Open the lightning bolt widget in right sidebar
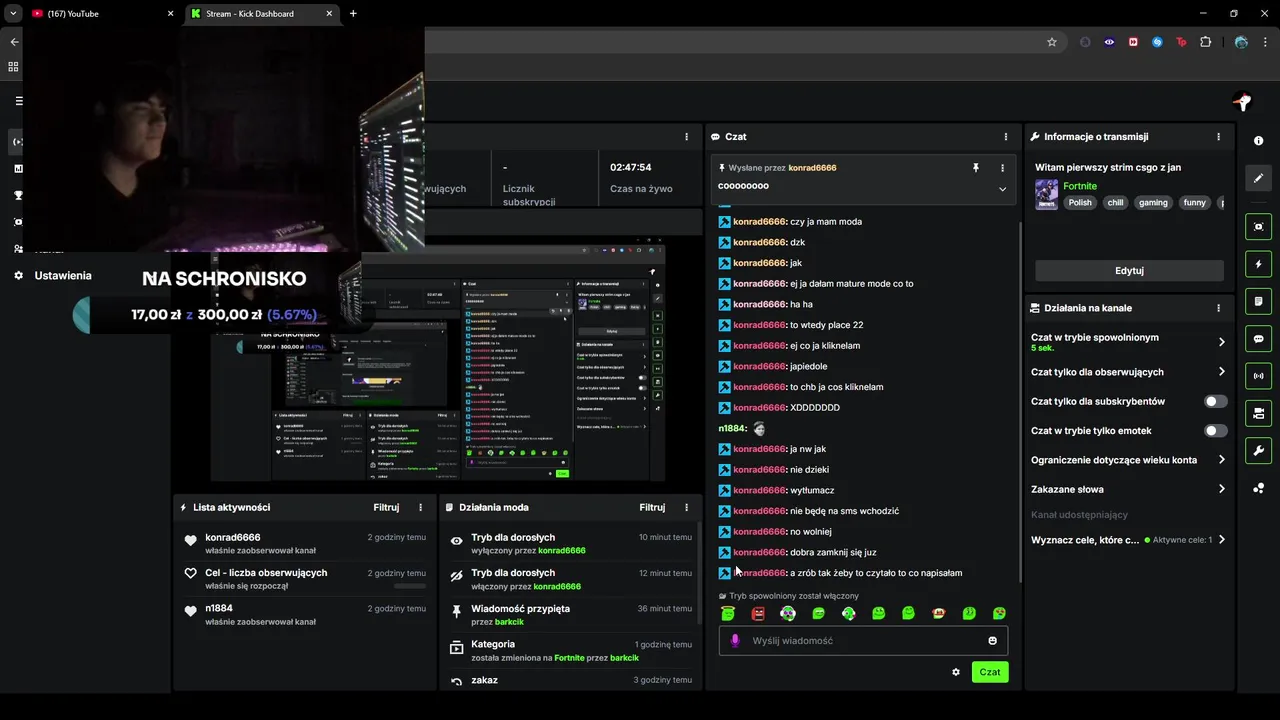This screenshot has width=1280, height=720. click(x=1258, y=264)
